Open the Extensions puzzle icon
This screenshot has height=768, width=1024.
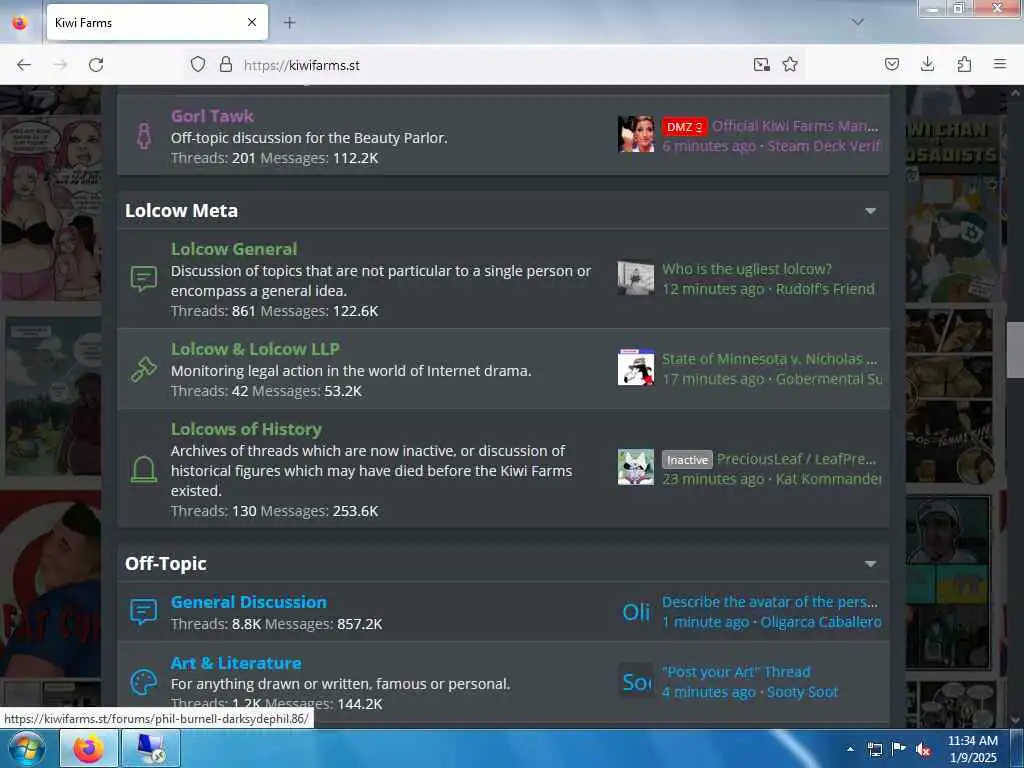[x=964, y=65]
